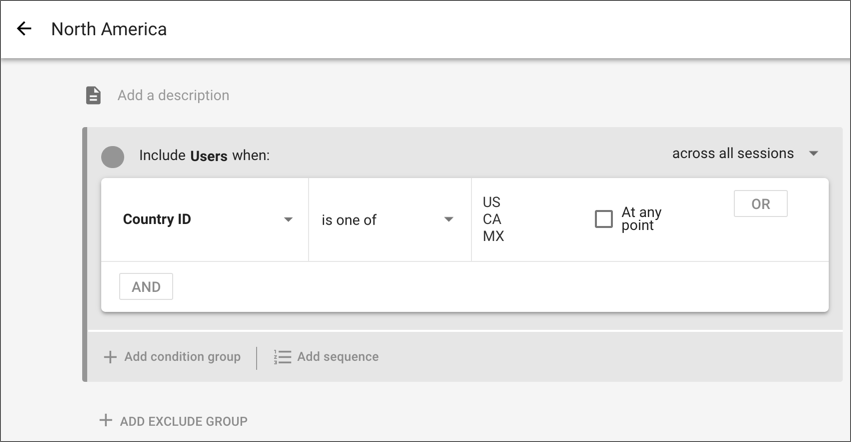This screenshot has width=851, height=442.
Task: Click the description document icon
Action: [93, 95]
